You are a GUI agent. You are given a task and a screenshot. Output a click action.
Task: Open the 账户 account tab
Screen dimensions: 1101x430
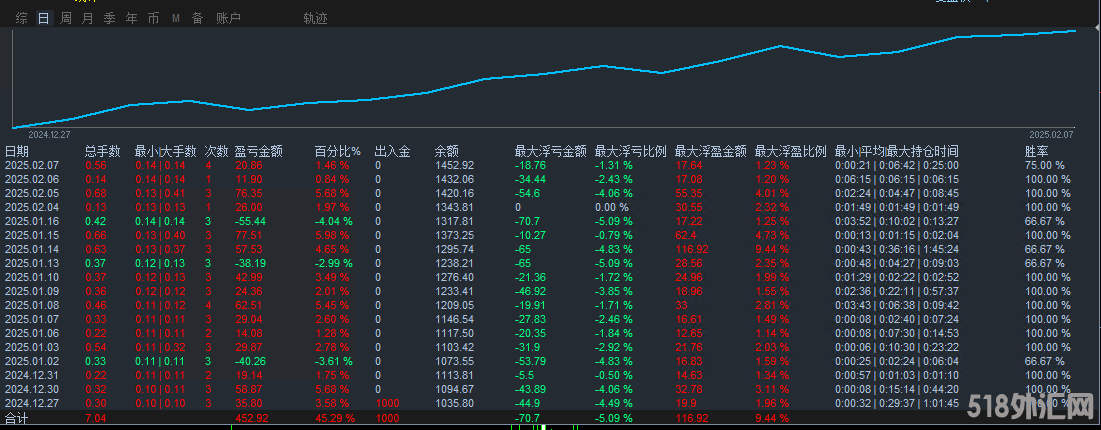pyautogui.click(x=228, y=18)
